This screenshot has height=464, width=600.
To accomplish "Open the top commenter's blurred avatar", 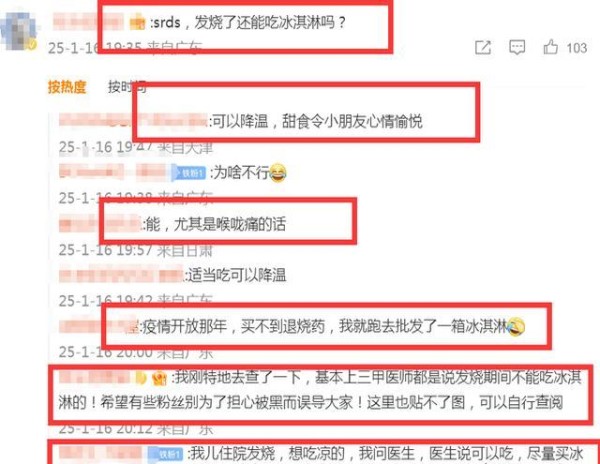I will (19, 31).
